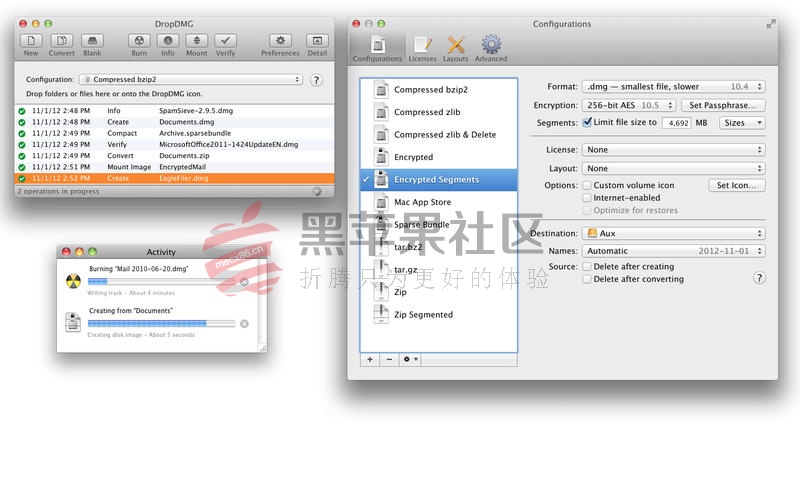Image resolution: width=800 pixels, height=500 pixels.
Task: Click the Compressed zlib configuration icon
Action: (381, 112)
